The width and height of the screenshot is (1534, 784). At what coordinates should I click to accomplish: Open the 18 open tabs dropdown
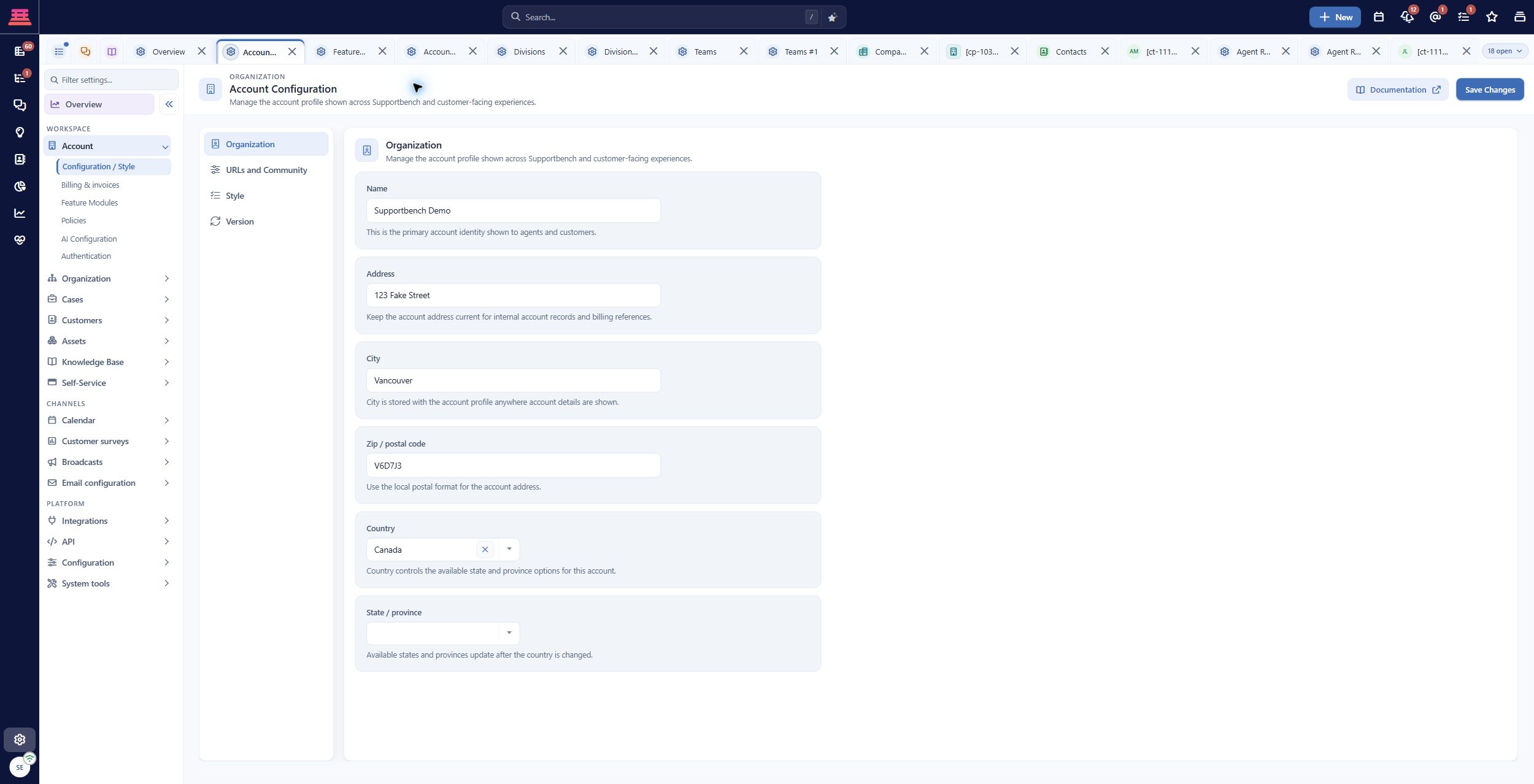(x=1505, y=51)
